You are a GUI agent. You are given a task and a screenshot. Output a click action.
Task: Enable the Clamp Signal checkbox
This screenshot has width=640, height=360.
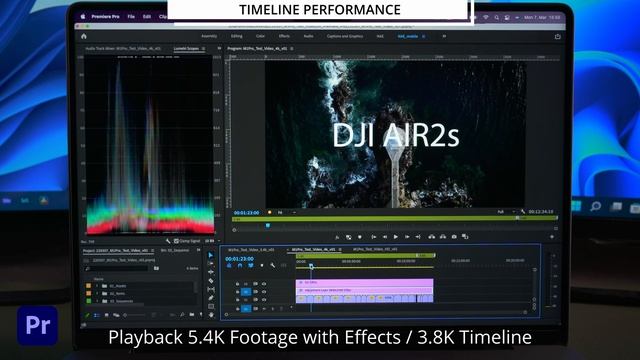click(x=176, y=241)
